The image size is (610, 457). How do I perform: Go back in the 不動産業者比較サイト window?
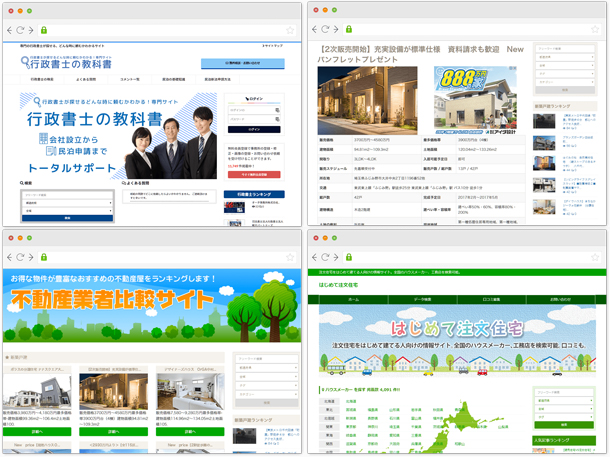(10, 257)
